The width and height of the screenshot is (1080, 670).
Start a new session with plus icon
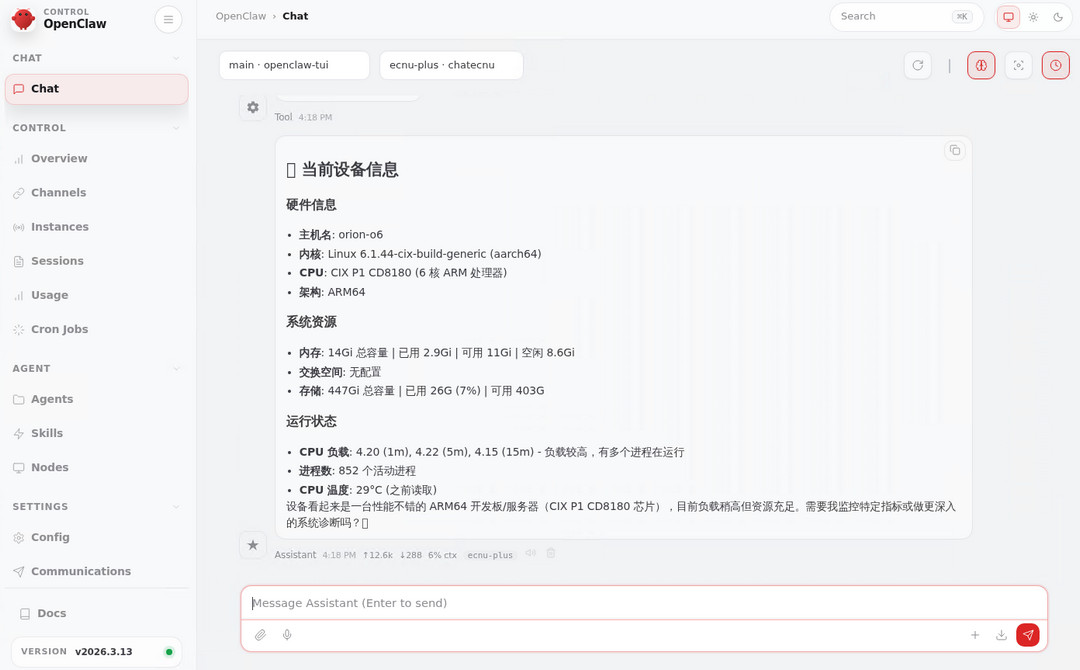click(x=975, y=635)
